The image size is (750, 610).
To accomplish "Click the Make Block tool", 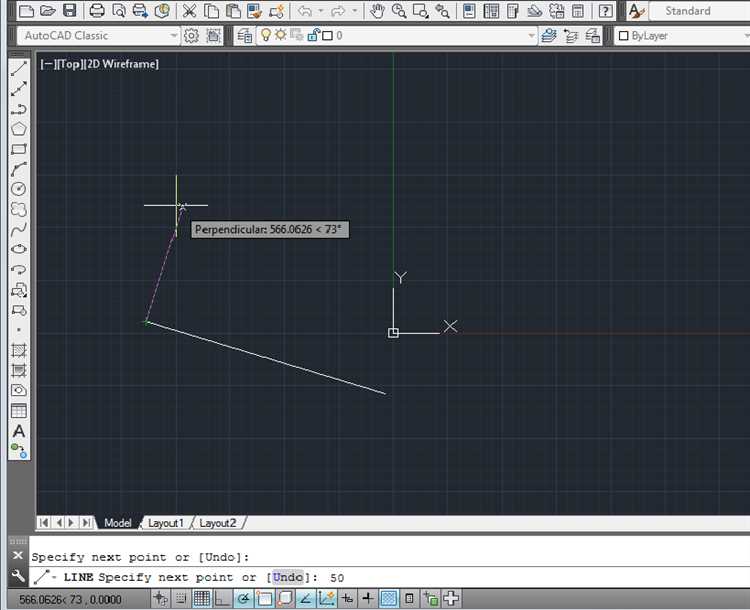I will pos(19,311).
